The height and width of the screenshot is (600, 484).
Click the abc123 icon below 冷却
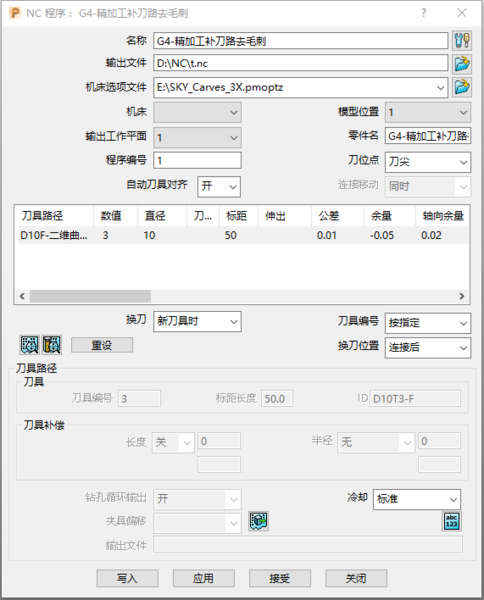[451, 521]
